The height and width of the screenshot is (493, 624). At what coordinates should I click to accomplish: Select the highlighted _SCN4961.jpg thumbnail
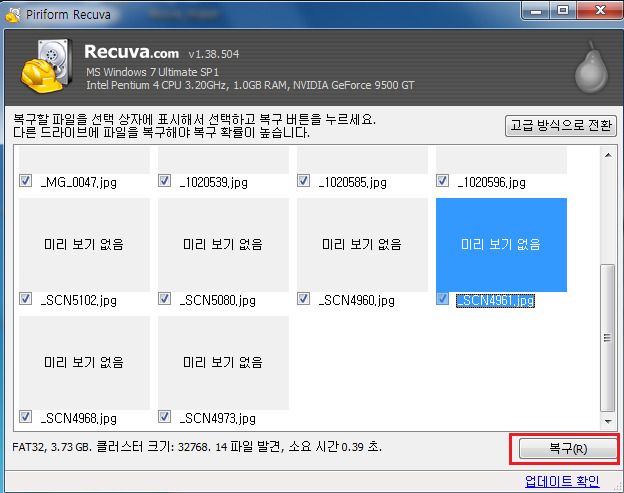[x=501, y=245]
